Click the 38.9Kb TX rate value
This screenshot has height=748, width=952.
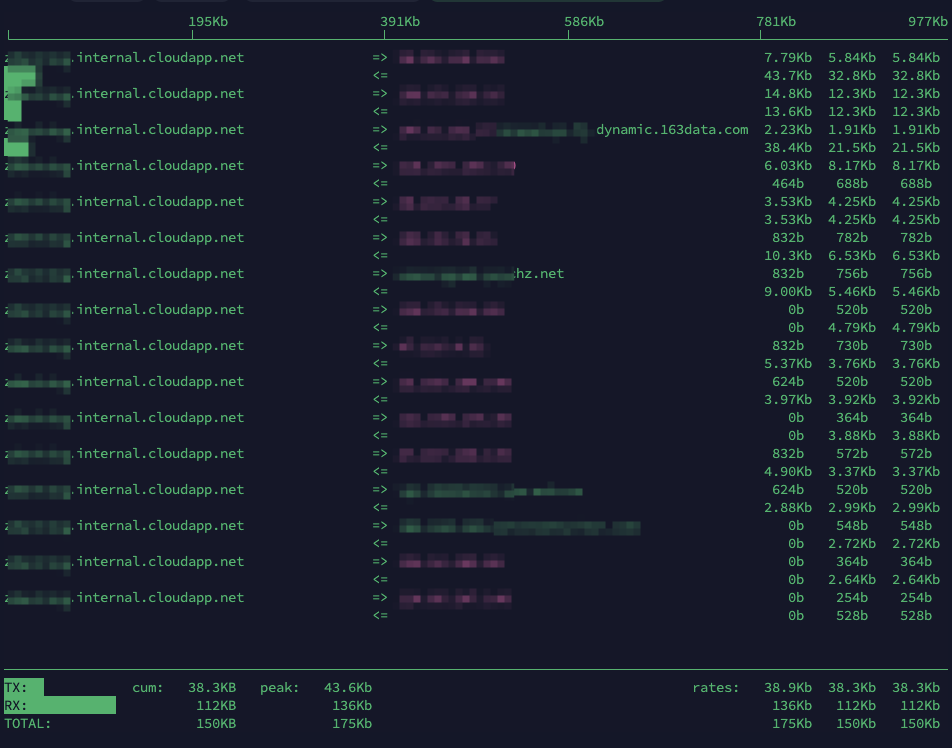[787, 688]
